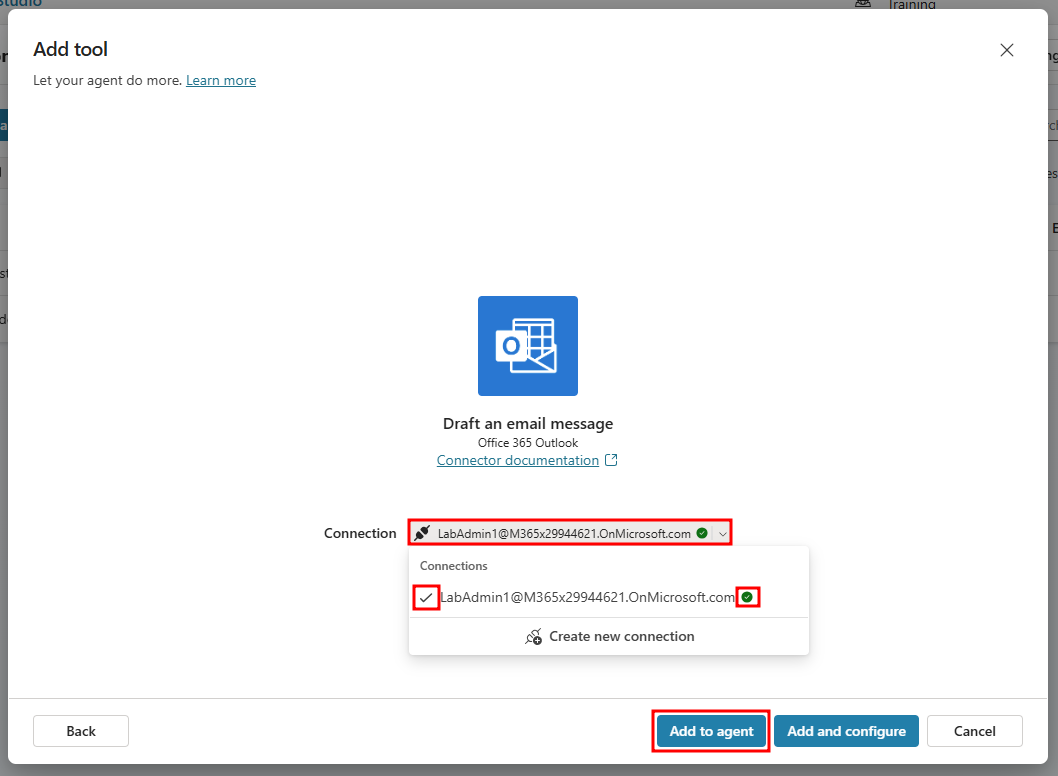The height and width of the screenshot is (776, 1058).
Task: Click the Draft an email message title
Action: [528, 424]
